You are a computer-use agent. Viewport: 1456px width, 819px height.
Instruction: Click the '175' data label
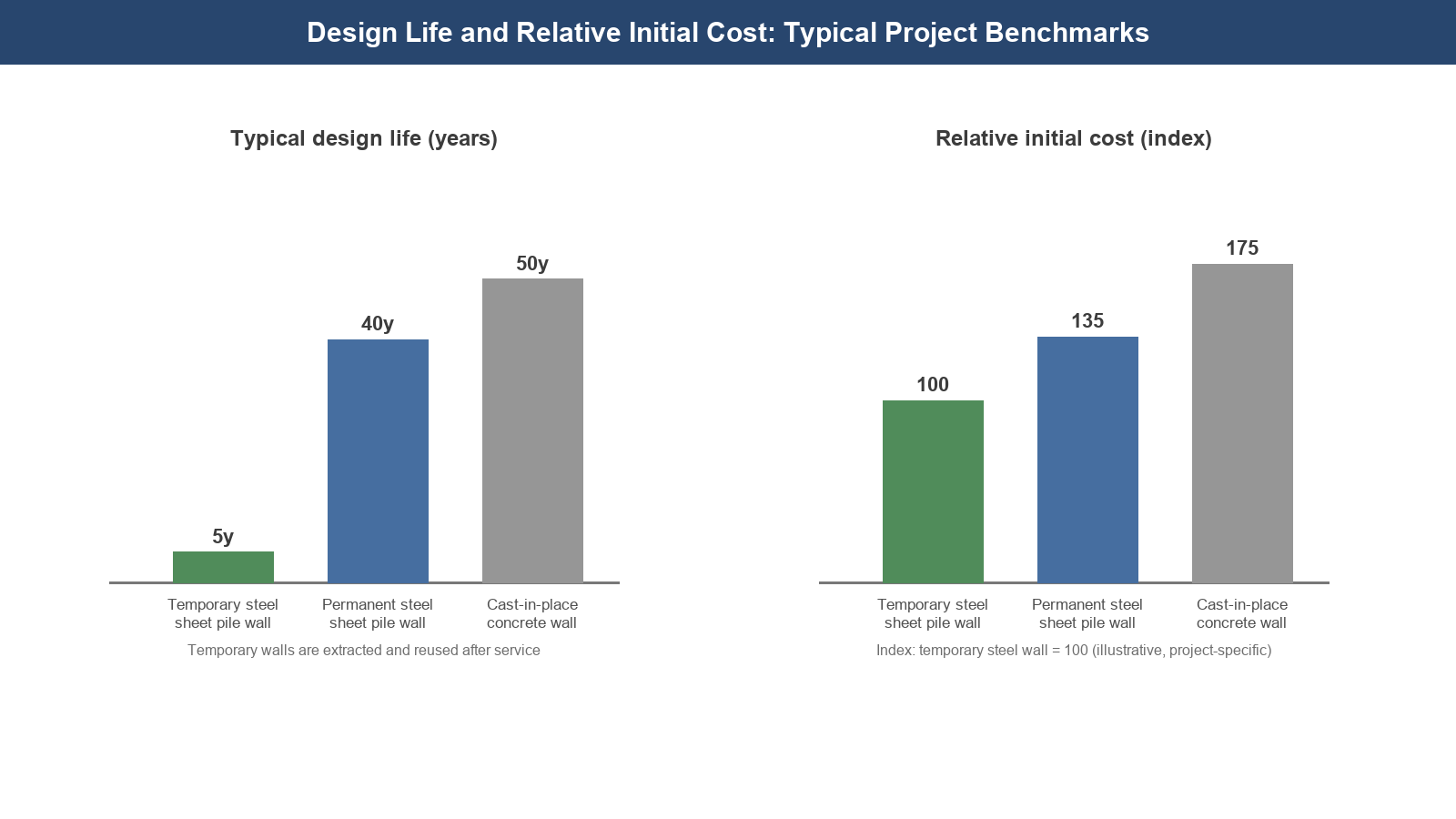point(1242,248)
